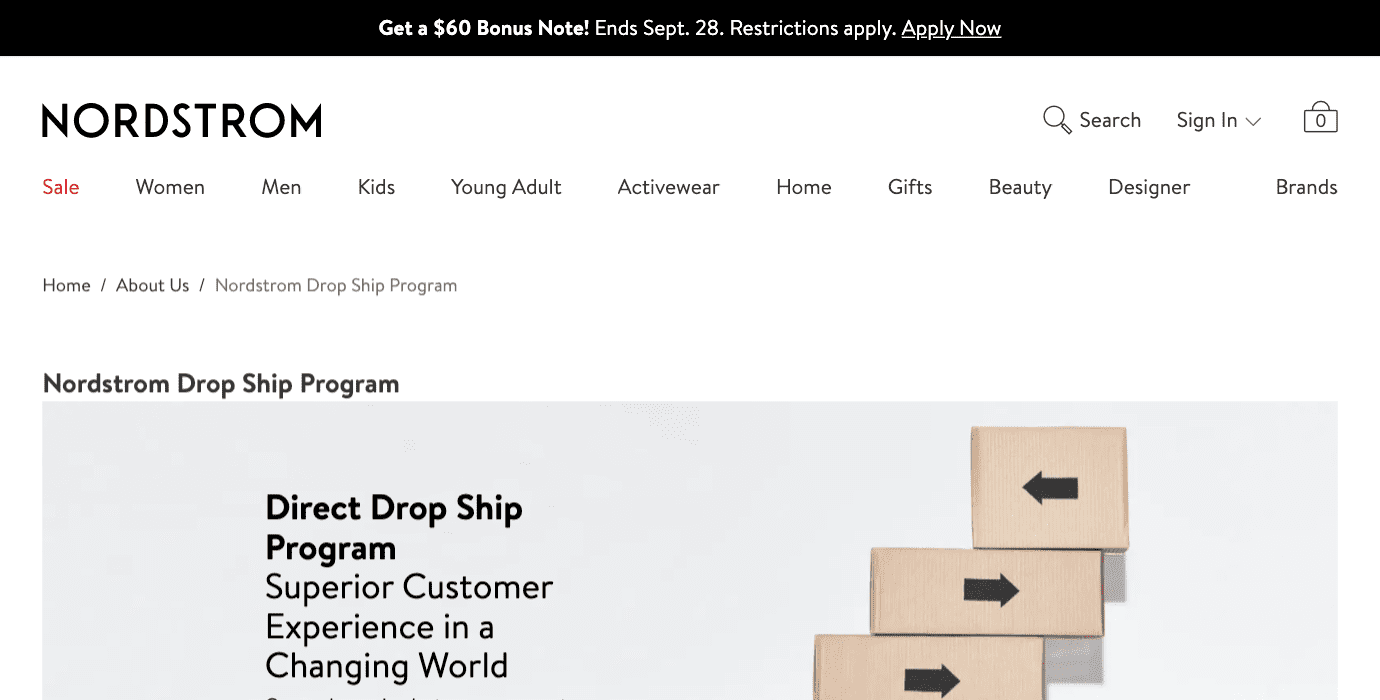
Task: Open the Men menu
Action: pos(280,187)
